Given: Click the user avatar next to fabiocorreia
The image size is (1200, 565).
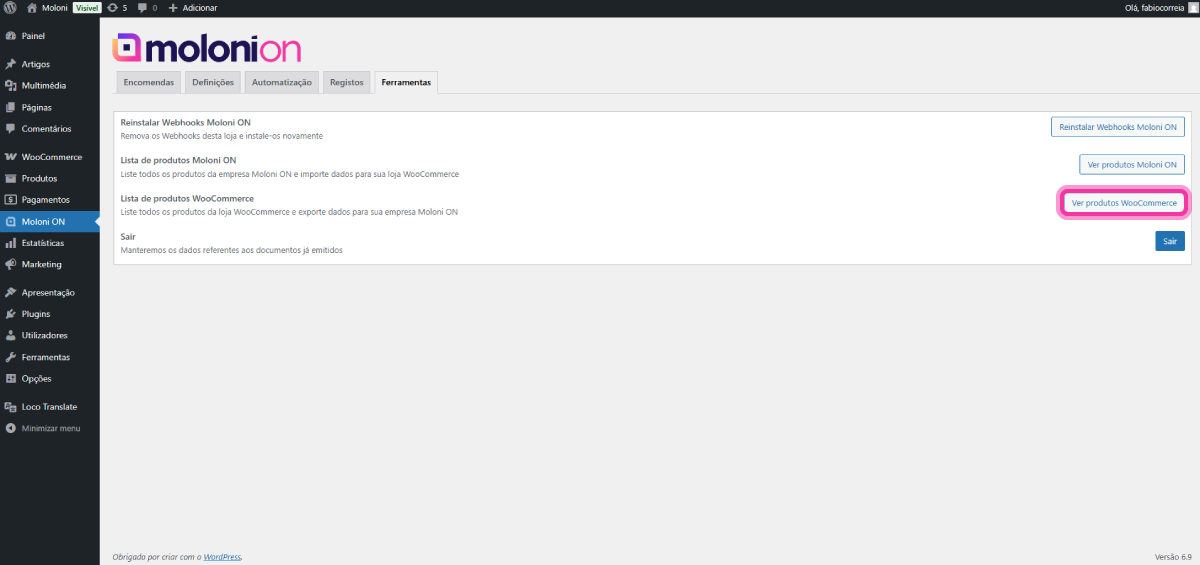Looking at the screenshot, I should [1191, 7].
